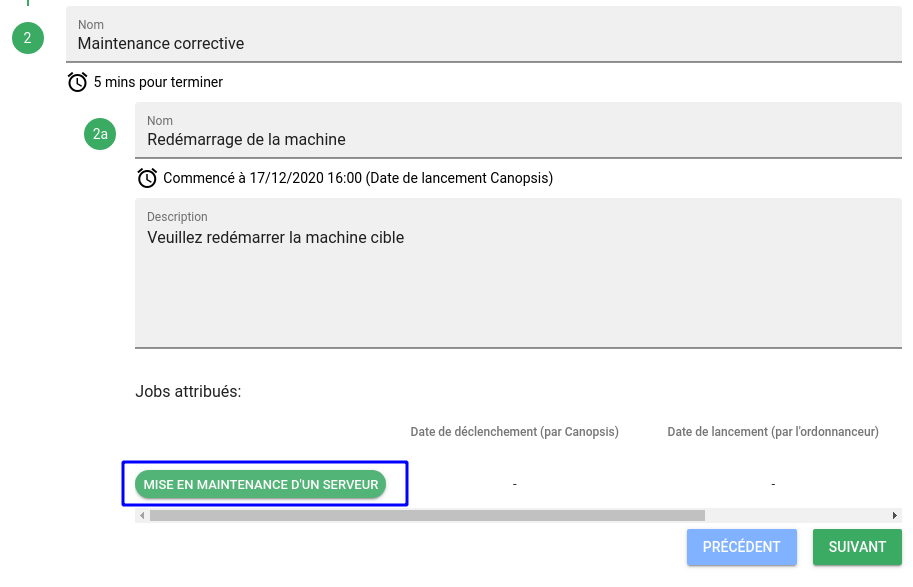Click the green step 2 number badge

point(27,39)
